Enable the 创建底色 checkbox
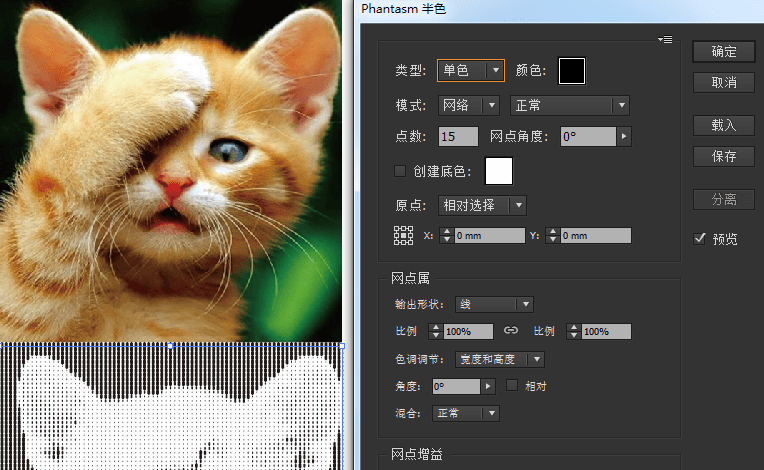The width and height of the screenshot is (764, 470). tap(400, 171)
